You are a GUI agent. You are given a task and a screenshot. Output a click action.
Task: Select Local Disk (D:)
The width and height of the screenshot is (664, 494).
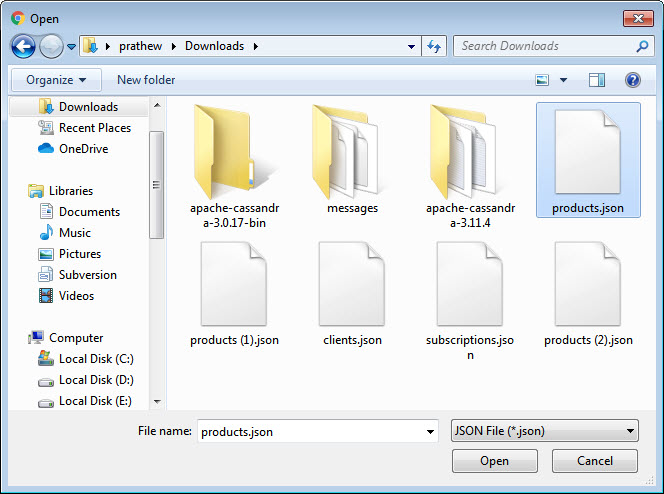tap(86, 380)
